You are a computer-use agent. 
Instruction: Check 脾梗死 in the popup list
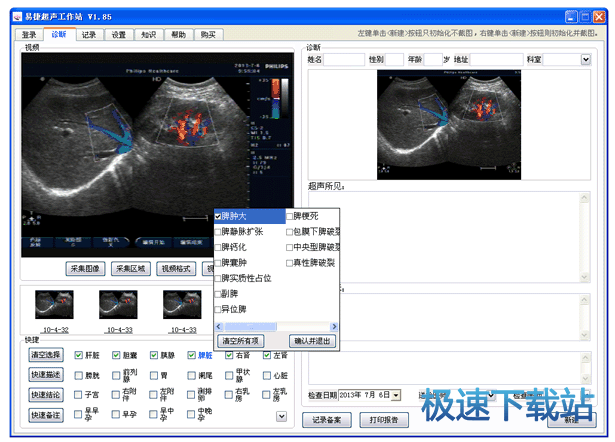pos(289,216)
